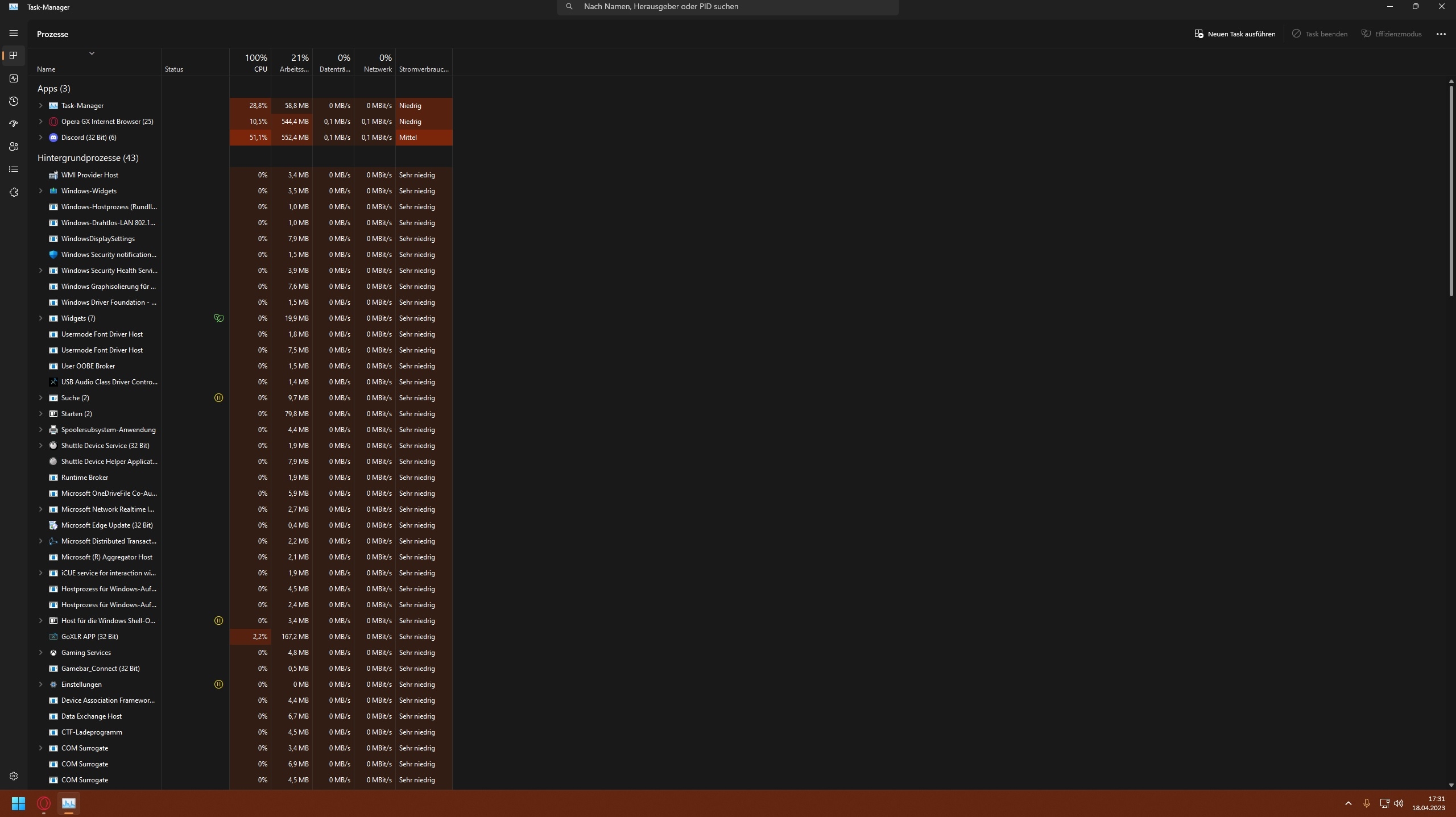This screenshot has height=817, width=1456.
Task: Open the Windows Start button on taskbar
Action: point(18,803)
